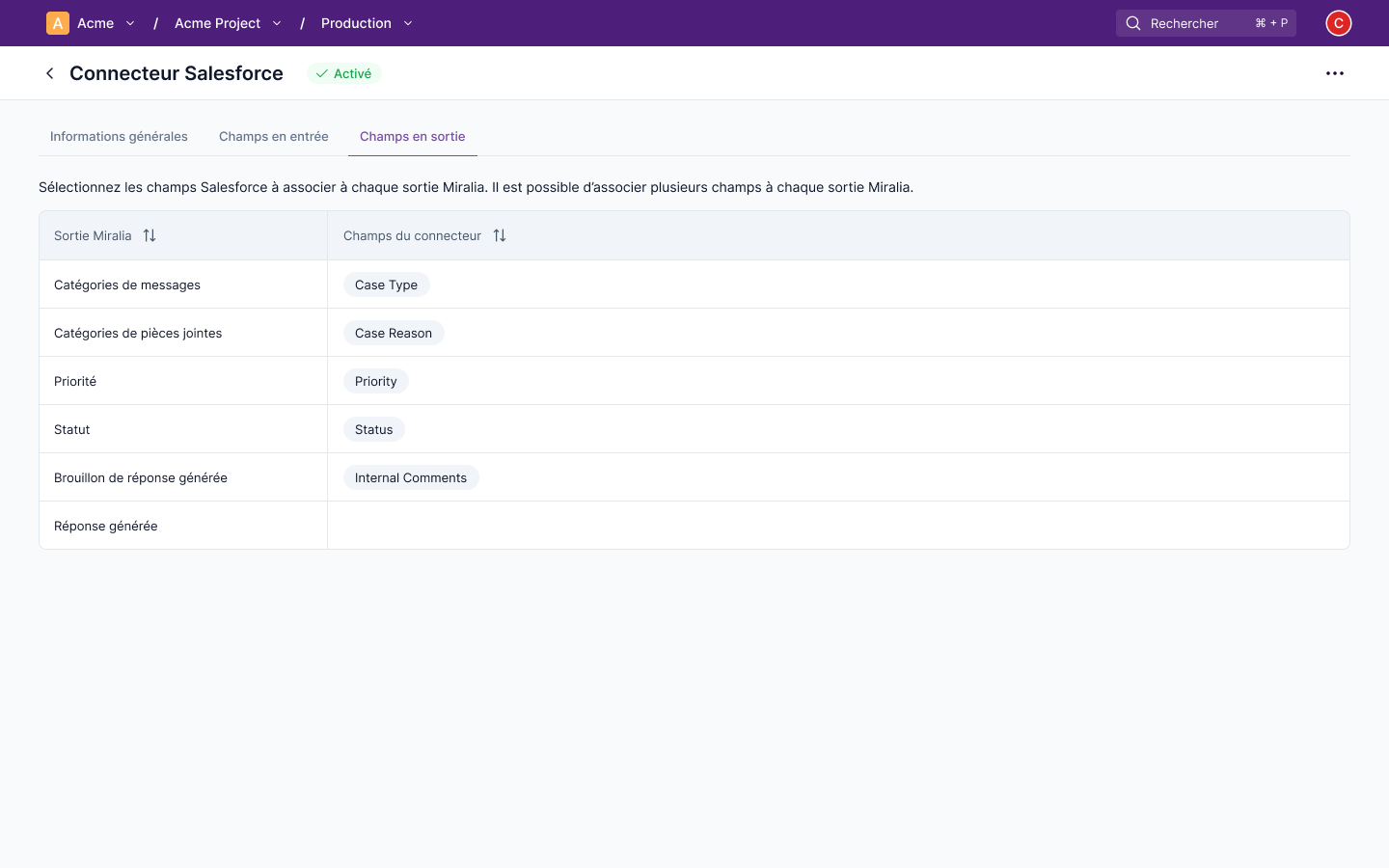
Task: Sort by the Sortie Miralia column arrows
Action: tap(150, 235)
